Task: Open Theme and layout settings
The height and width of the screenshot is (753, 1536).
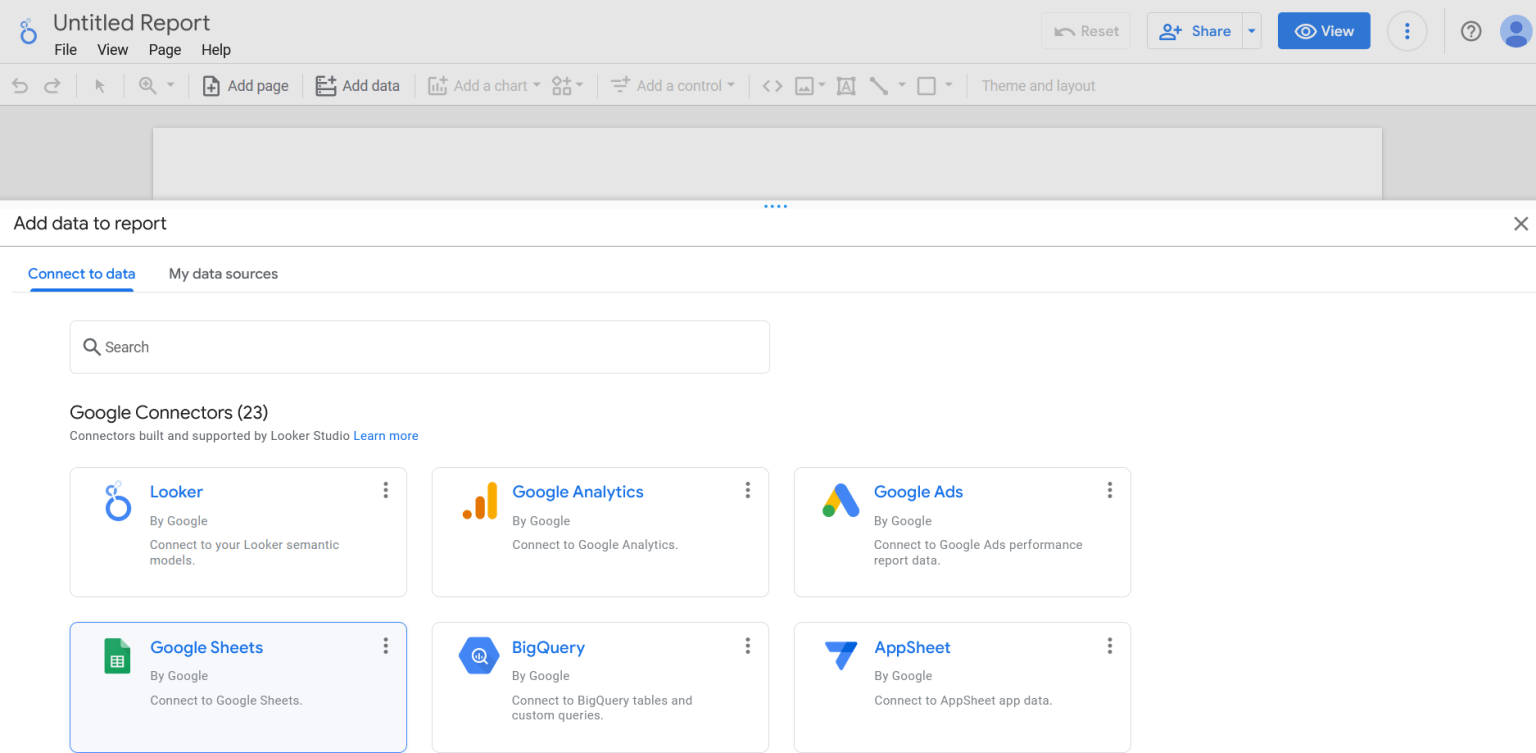Action: 1038,85
